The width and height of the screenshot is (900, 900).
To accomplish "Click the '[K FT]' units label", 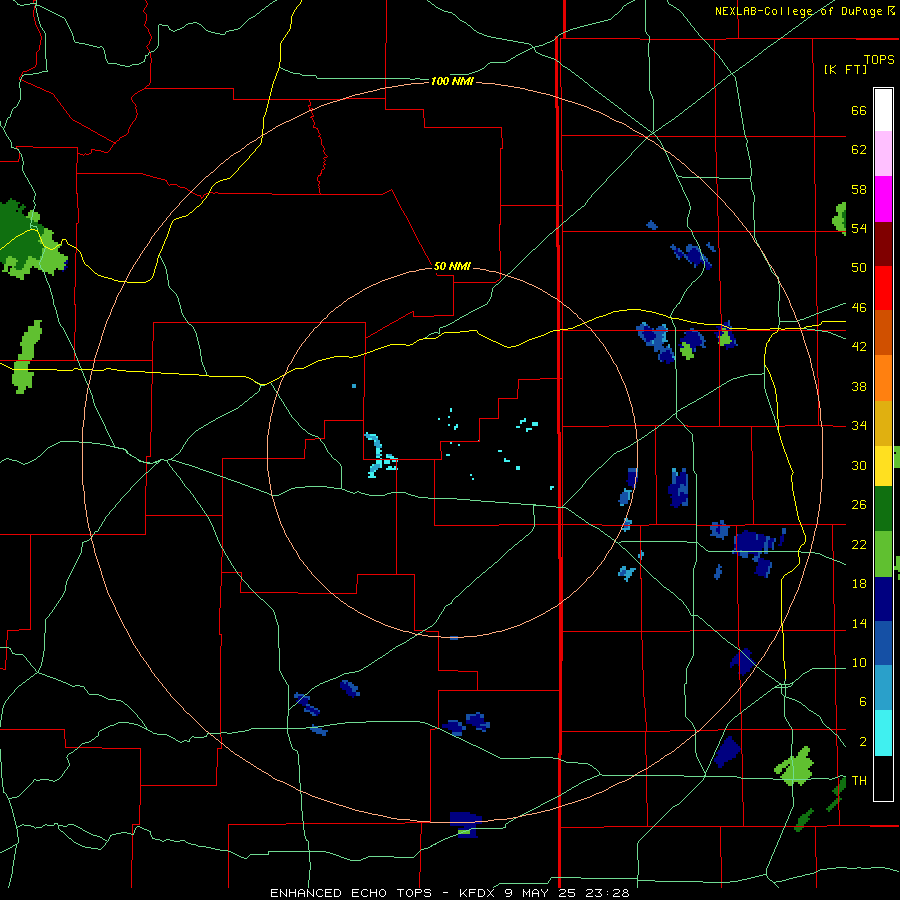I will (x=845, y=69).
